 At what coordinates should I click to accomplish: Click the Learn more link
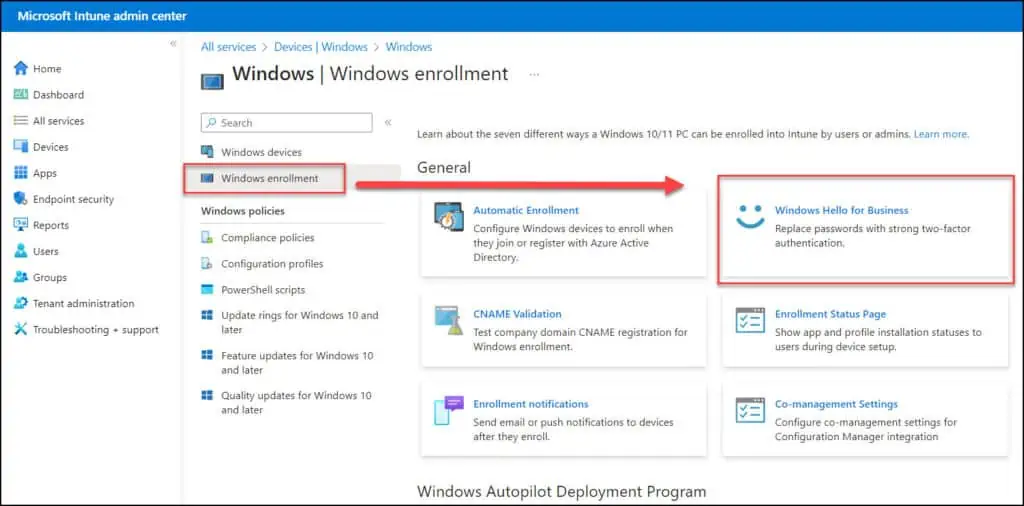pos(941,134)
